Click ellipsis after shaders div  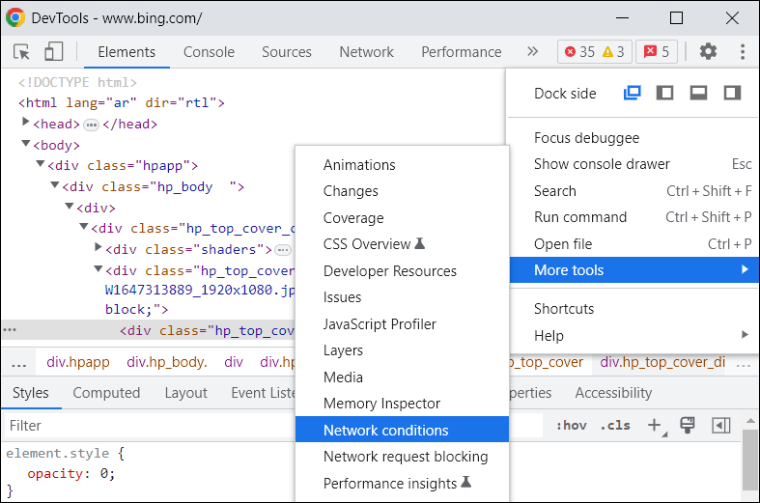(283, 250)
